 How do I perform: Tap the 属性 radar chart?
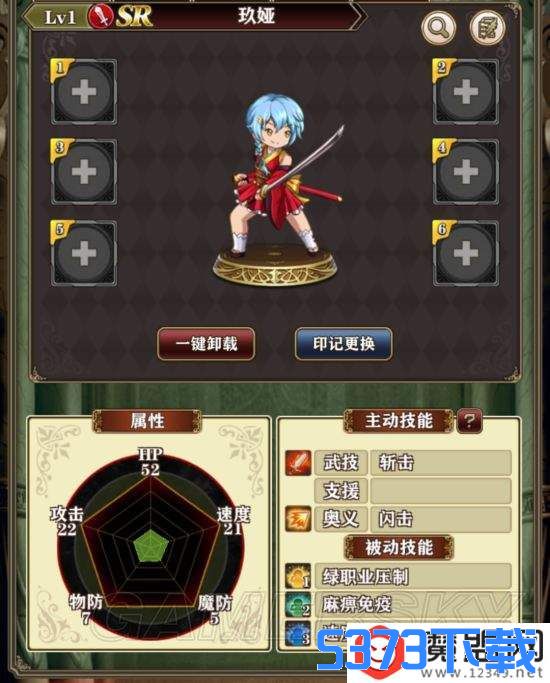click(150, 547)
